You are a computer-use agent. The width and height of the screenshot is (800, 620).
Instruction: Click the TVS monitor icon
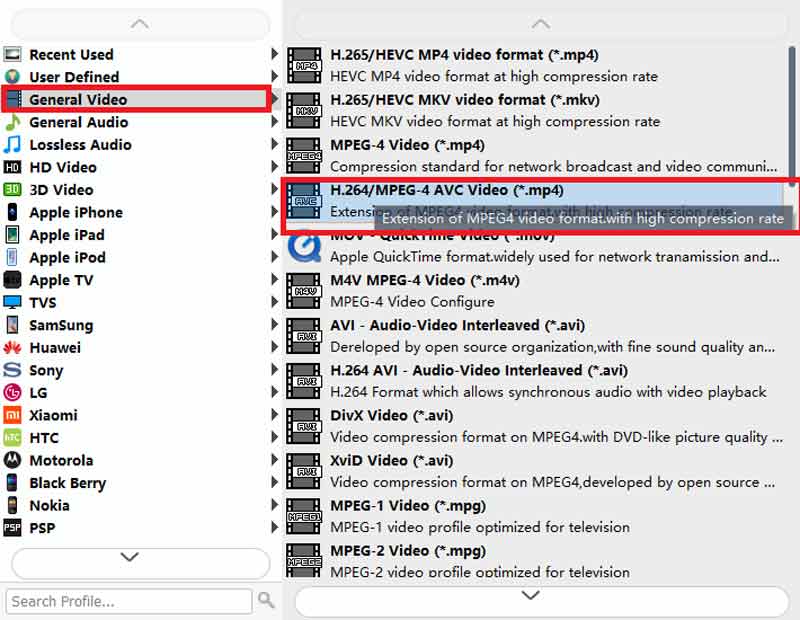click(12, 302)
